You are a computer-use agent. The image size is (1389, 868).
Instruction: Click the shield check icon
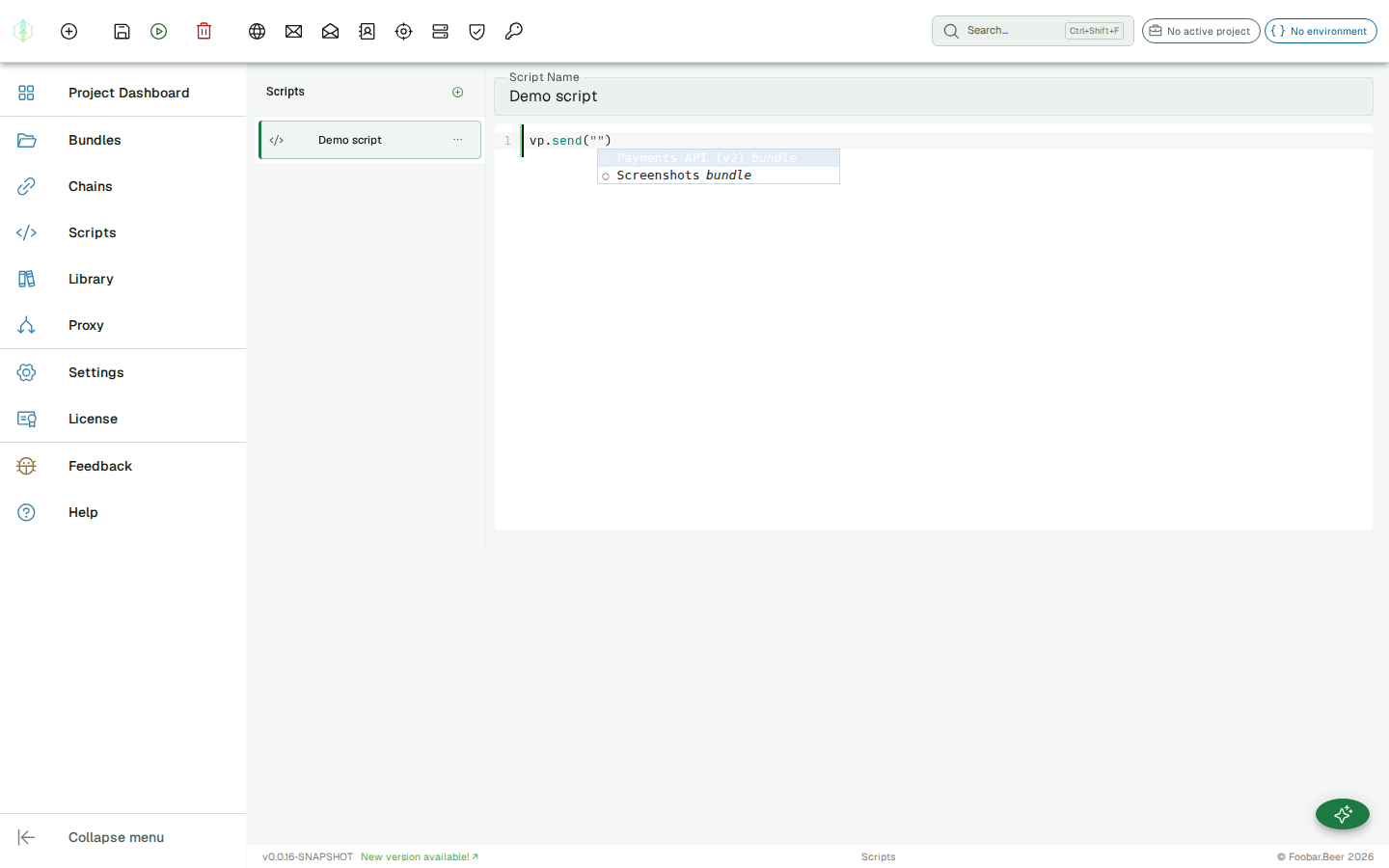(477, 31)
